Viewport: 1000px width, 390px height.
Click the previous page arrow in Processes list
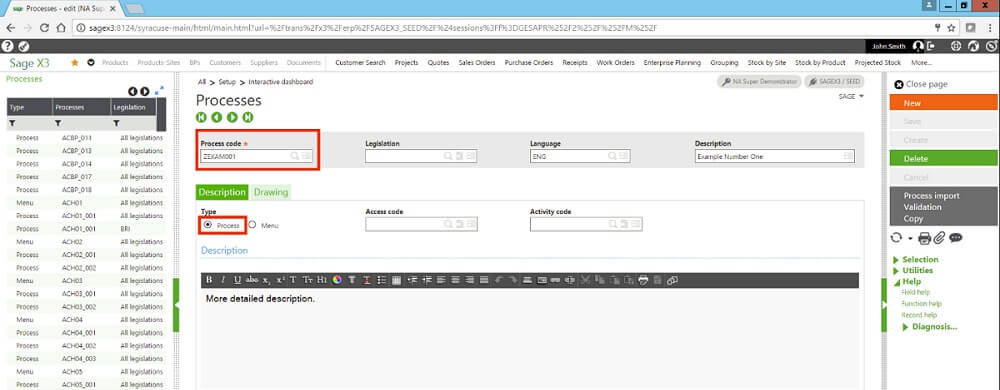(x=133, y=92)
